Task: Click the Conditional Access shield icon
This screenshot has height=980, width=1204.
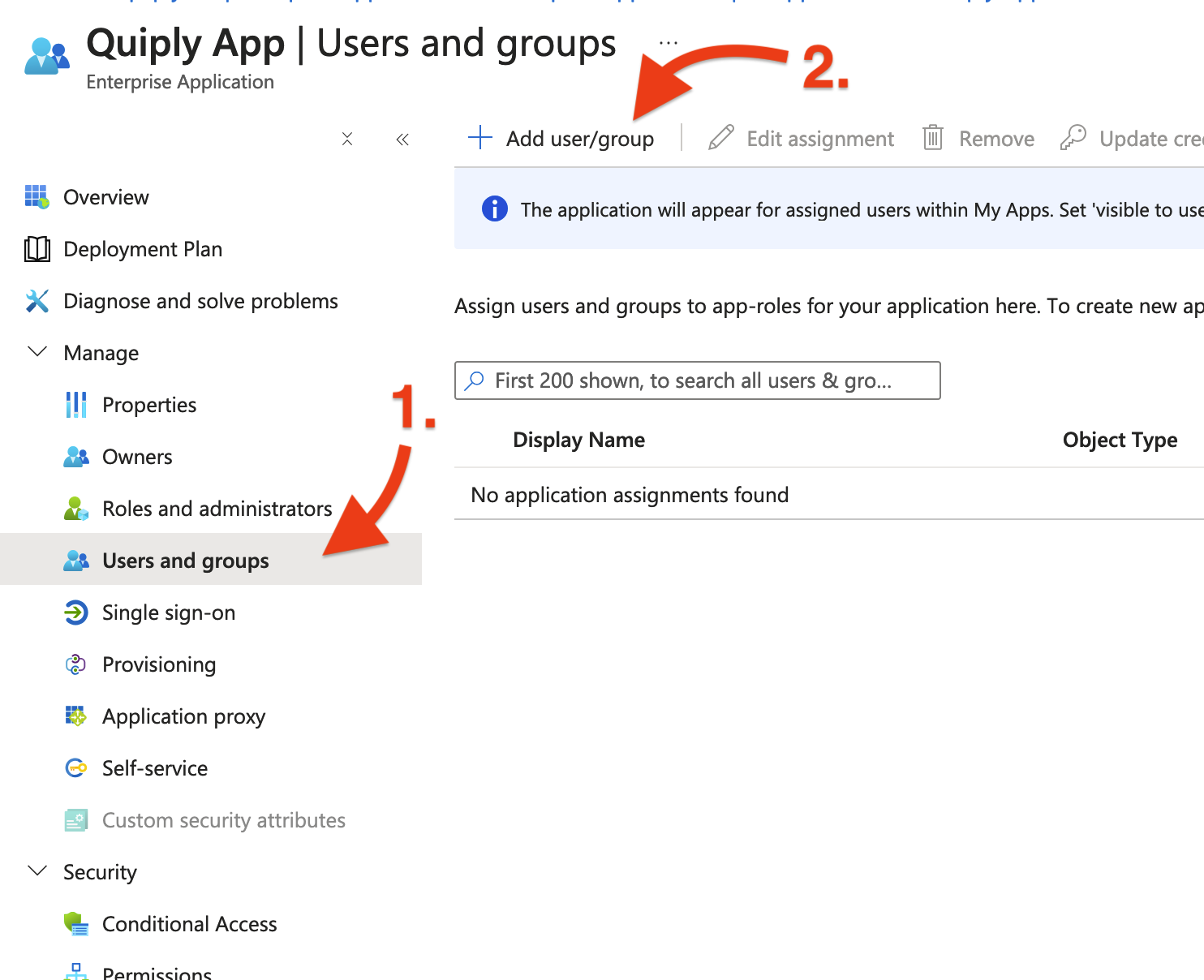Action: click(76, 924)
